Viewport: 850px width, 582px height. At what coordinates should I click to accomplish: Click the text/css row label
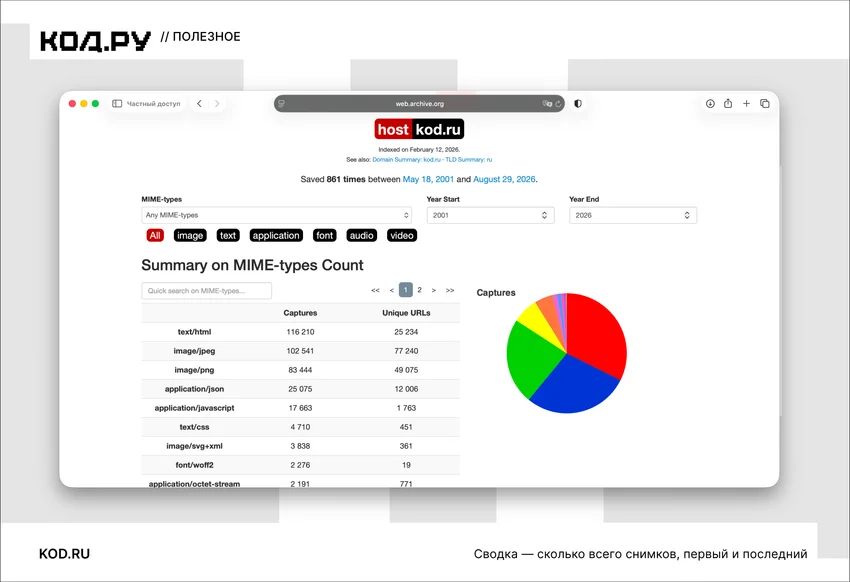pos(194,426)
